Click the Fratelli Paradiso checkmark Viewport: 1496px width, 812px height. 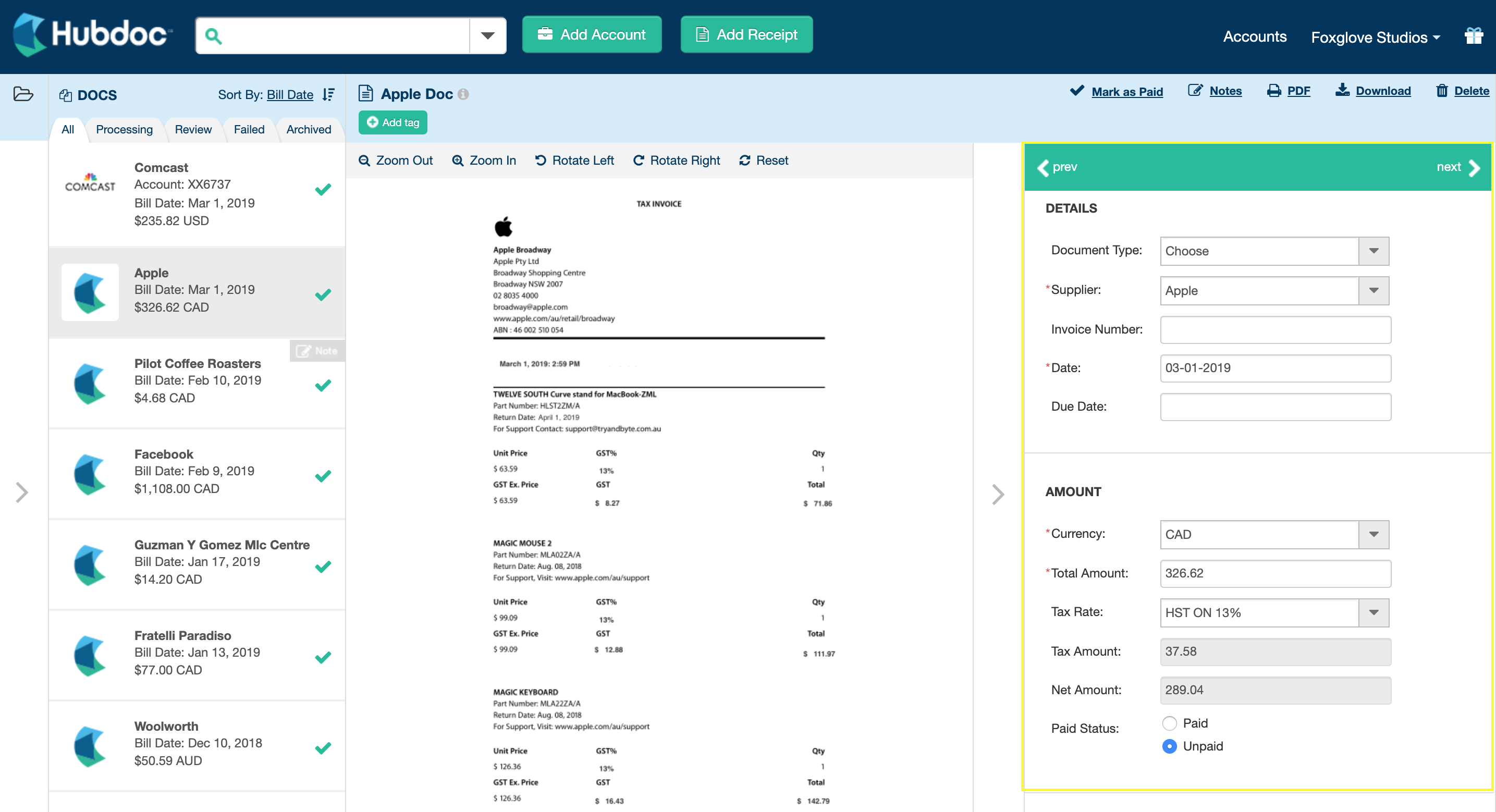(x=323, y=657)
